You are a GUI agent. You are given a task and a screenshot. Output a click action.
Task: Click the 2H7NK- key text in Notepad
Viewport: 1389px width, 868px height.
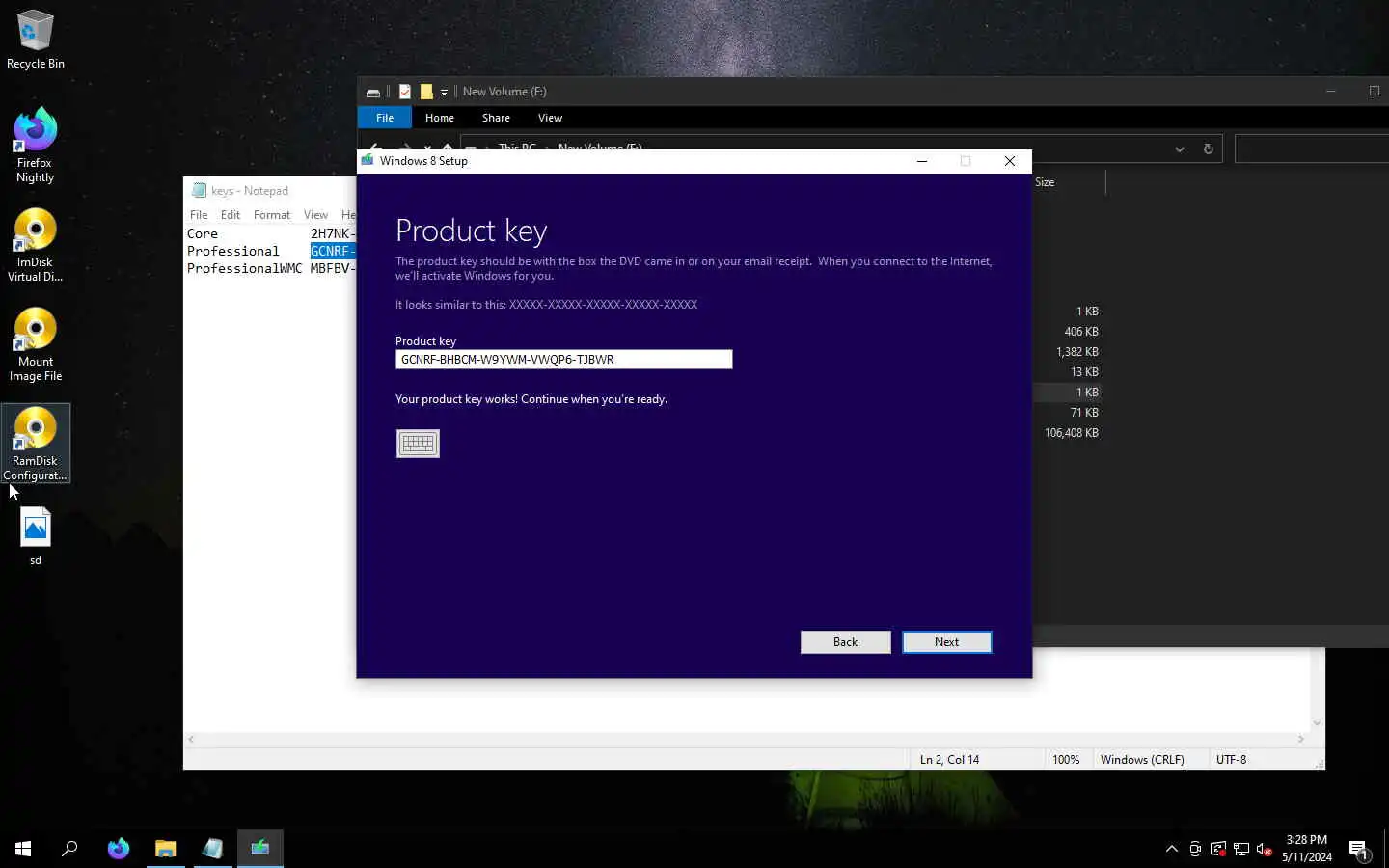333,234
